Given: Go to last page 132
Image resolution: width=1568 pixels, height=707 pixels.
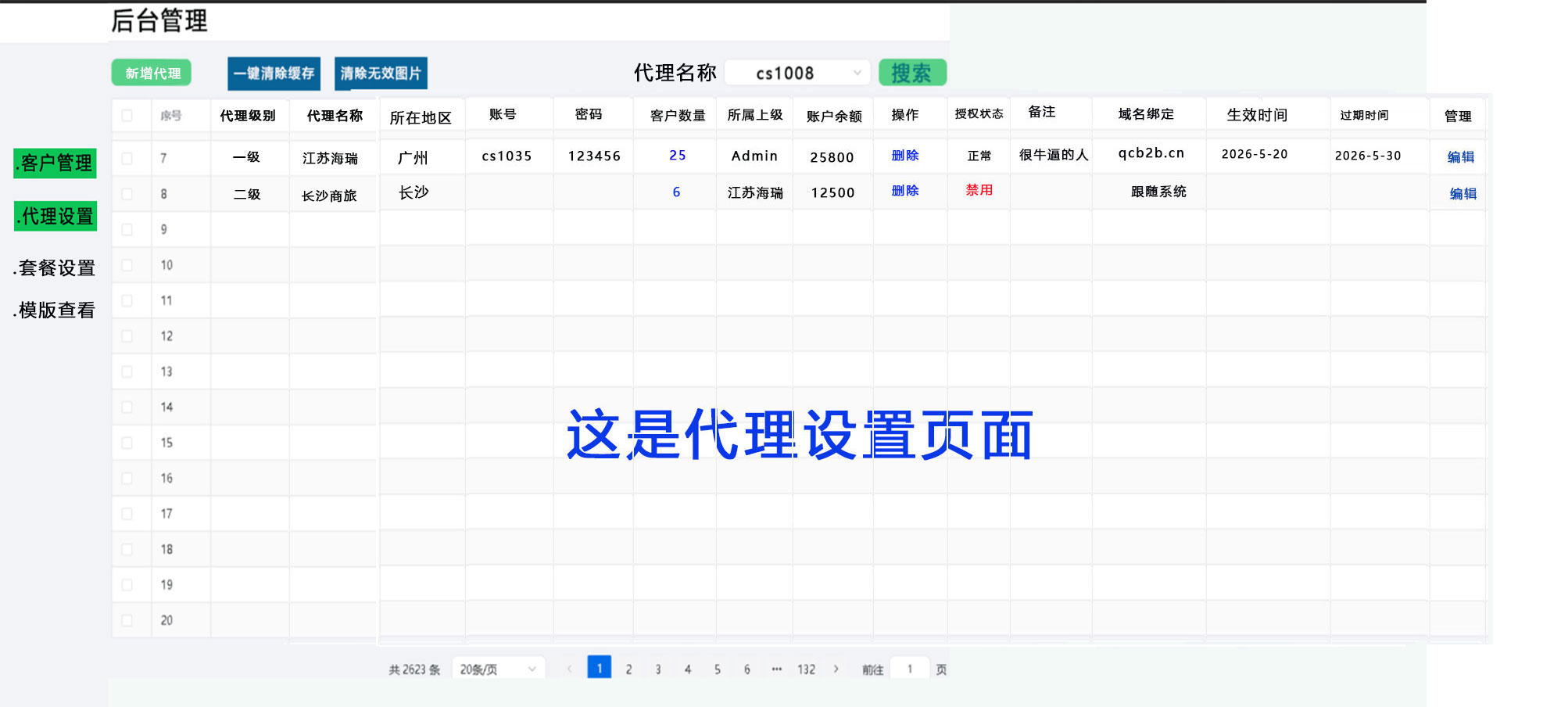Looking at the screenshot, I should 807,669.
